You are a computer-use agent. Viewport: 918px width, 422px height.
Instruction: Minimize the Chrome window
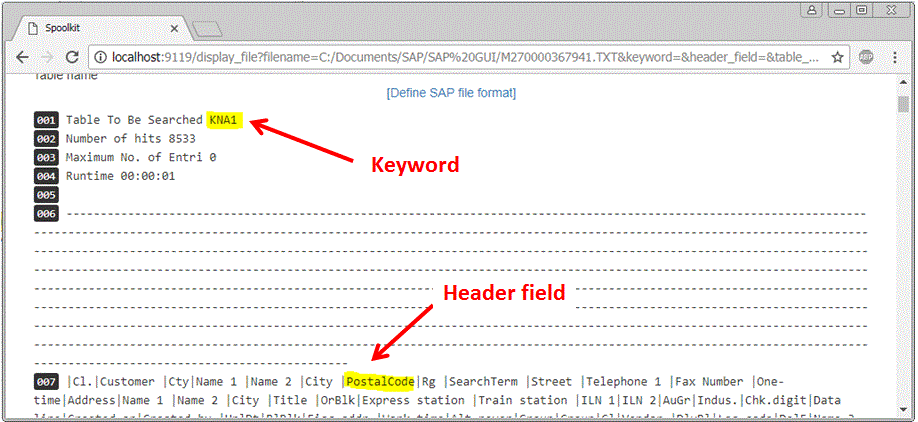839,9
